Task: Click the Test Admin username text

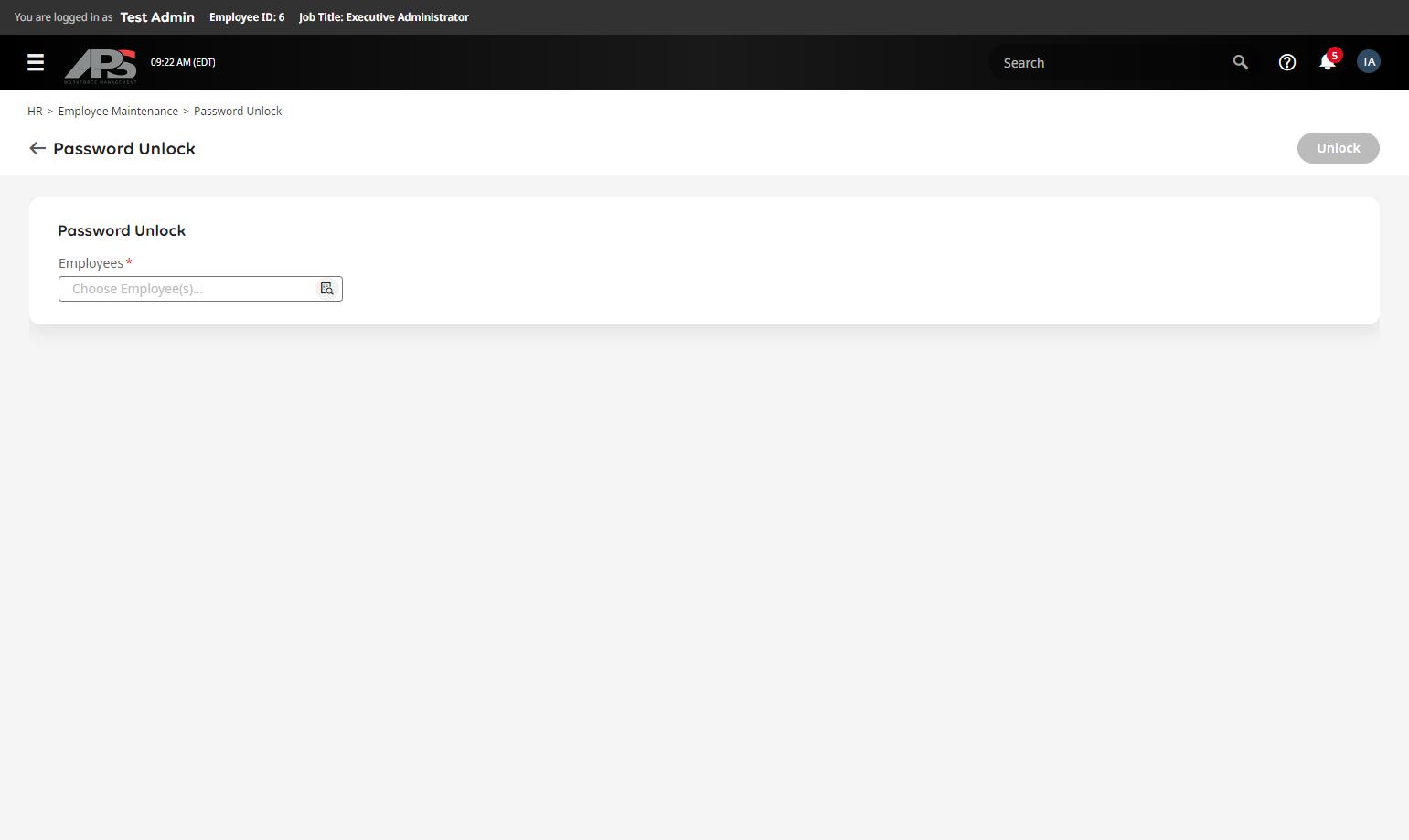Action: click(x=157, y=17)
